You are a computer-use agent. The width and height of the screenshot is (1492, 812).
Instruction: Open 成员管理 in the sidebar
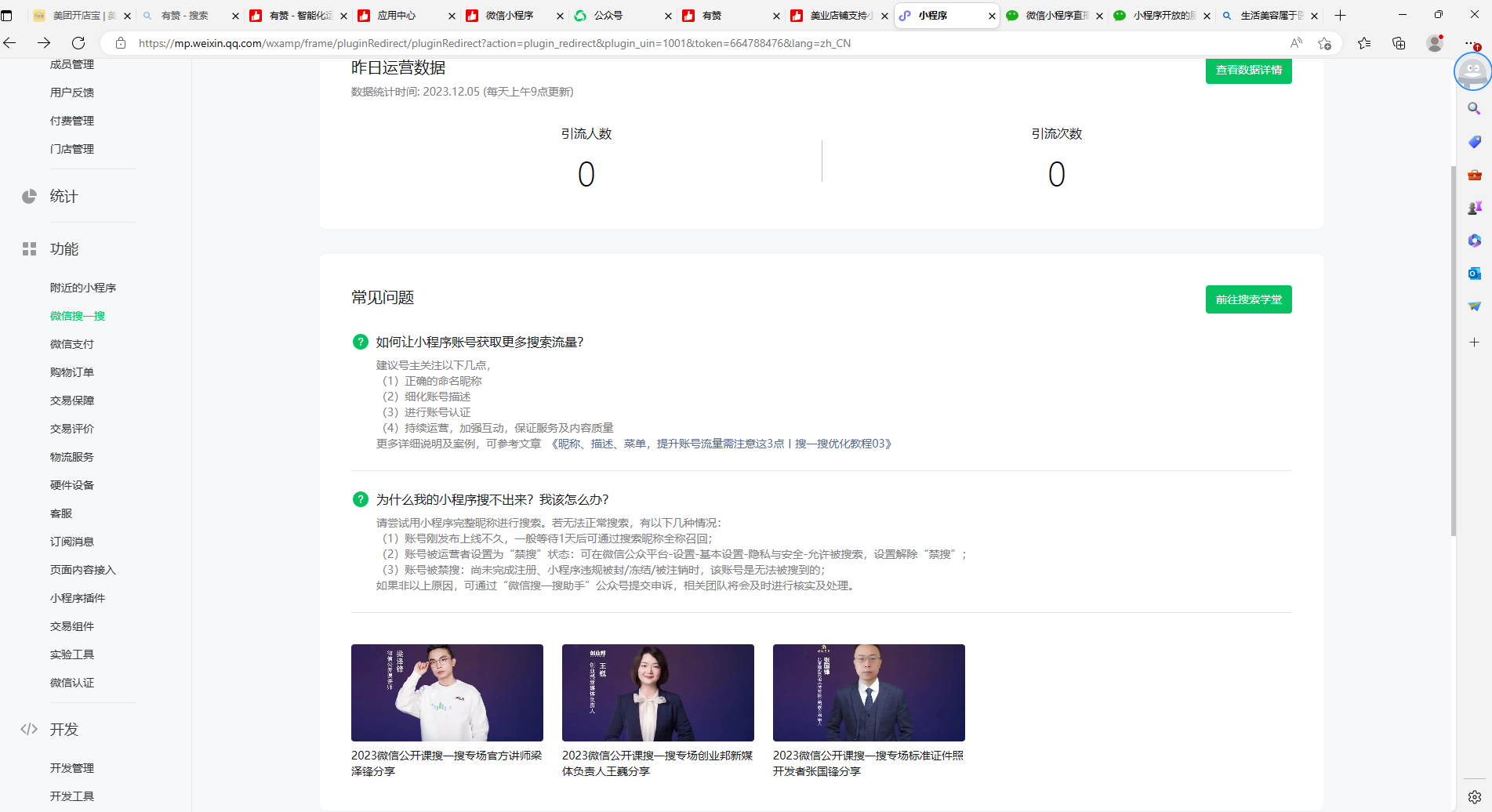[72, 64]
